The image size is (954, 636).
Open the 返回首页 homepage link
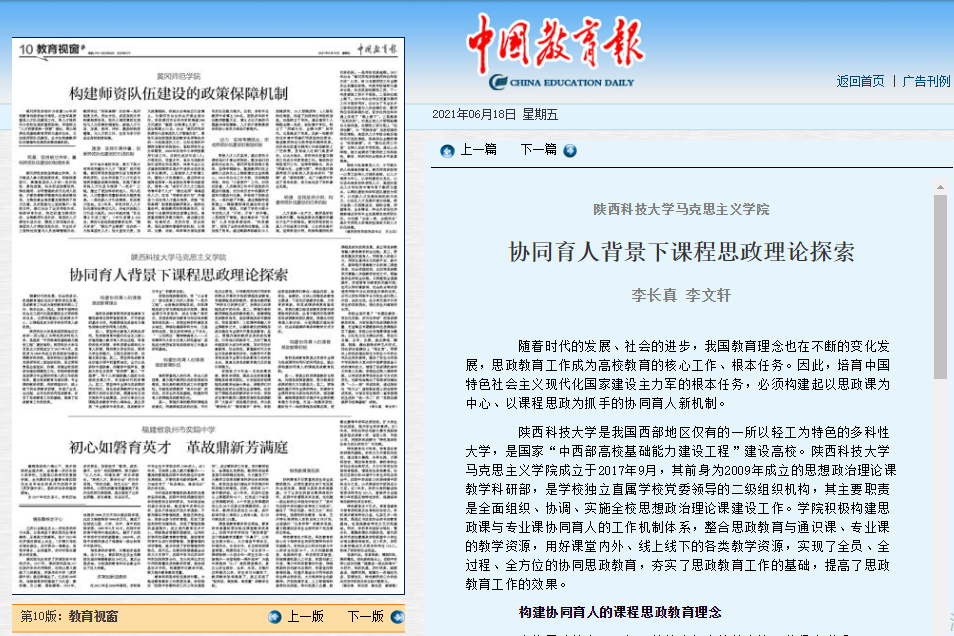[x=860, y=82]
